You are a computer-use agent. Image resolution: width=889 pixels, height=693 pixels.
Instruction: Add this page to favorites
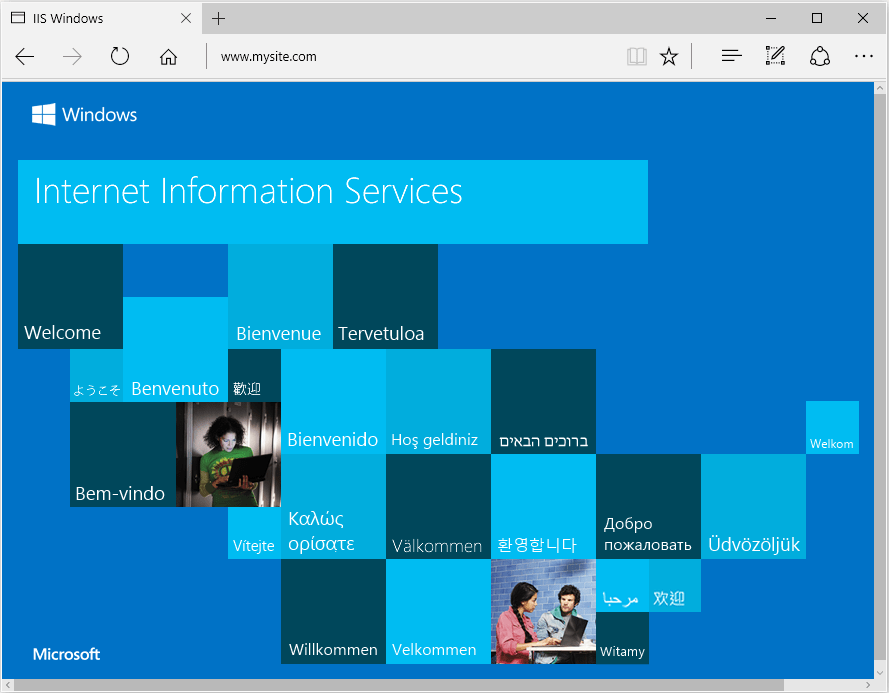(668, 56)
